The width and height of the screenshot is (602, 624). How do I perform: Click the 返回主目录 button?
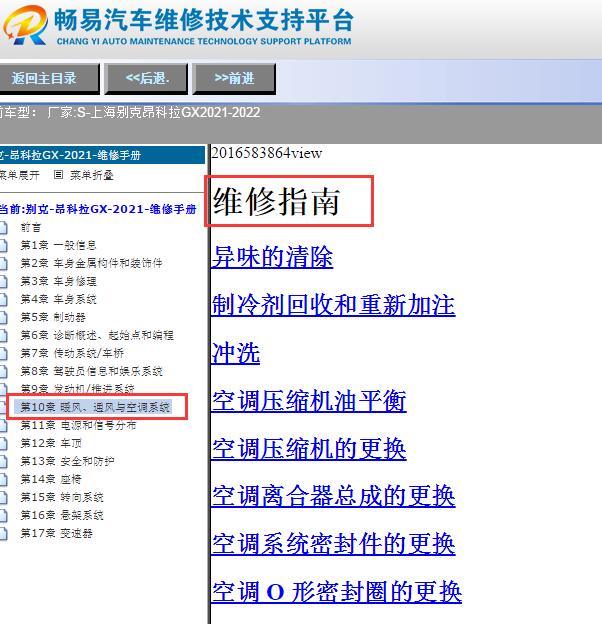tap(49, 78)
